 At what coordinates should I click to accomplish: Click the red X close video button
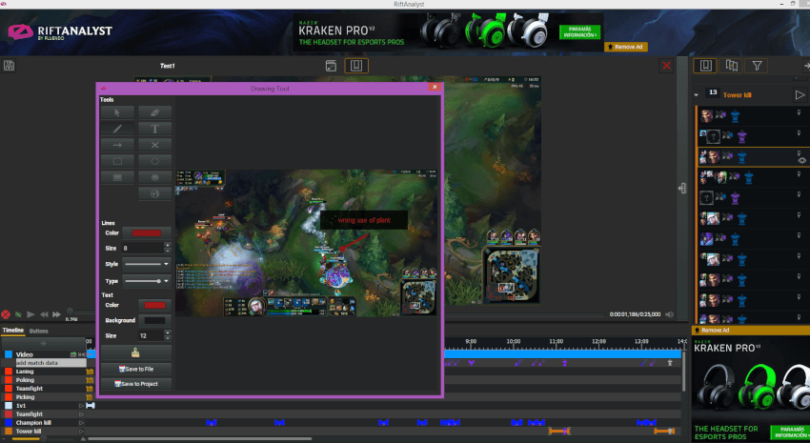(666, 66)
